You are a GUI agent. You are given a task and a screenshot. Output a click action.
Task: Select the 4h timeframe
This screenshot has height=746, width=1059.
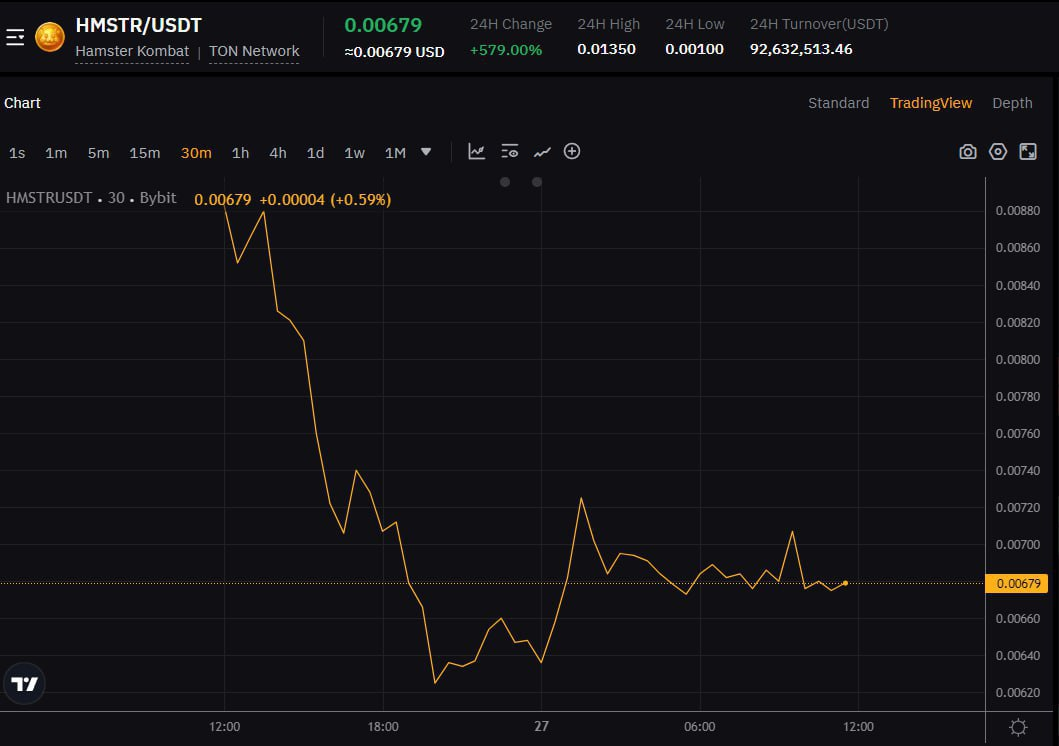click(278, 153)
